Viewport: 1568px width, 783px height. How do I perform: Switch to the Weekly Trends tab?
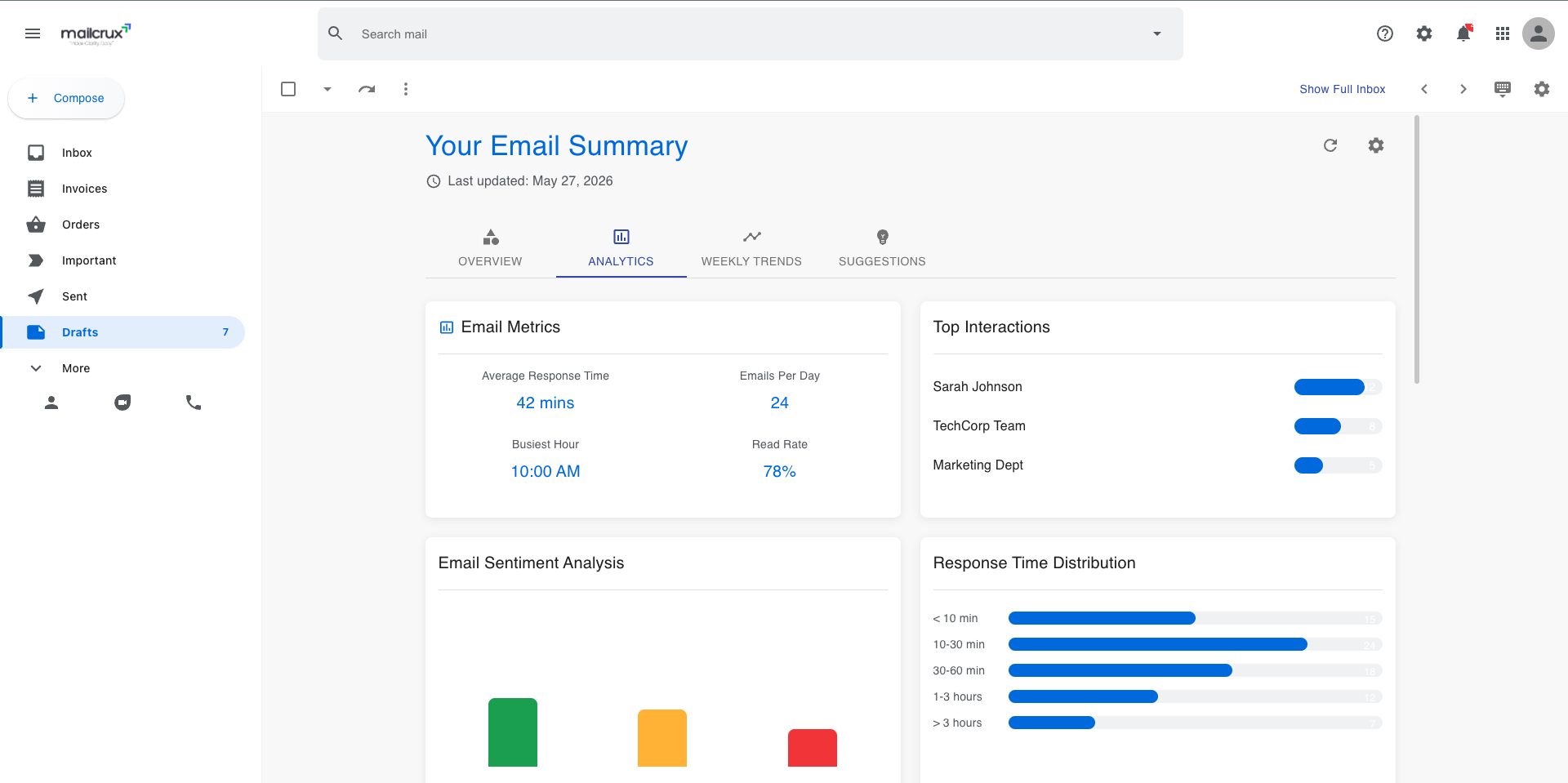click(x=751, y=249)
